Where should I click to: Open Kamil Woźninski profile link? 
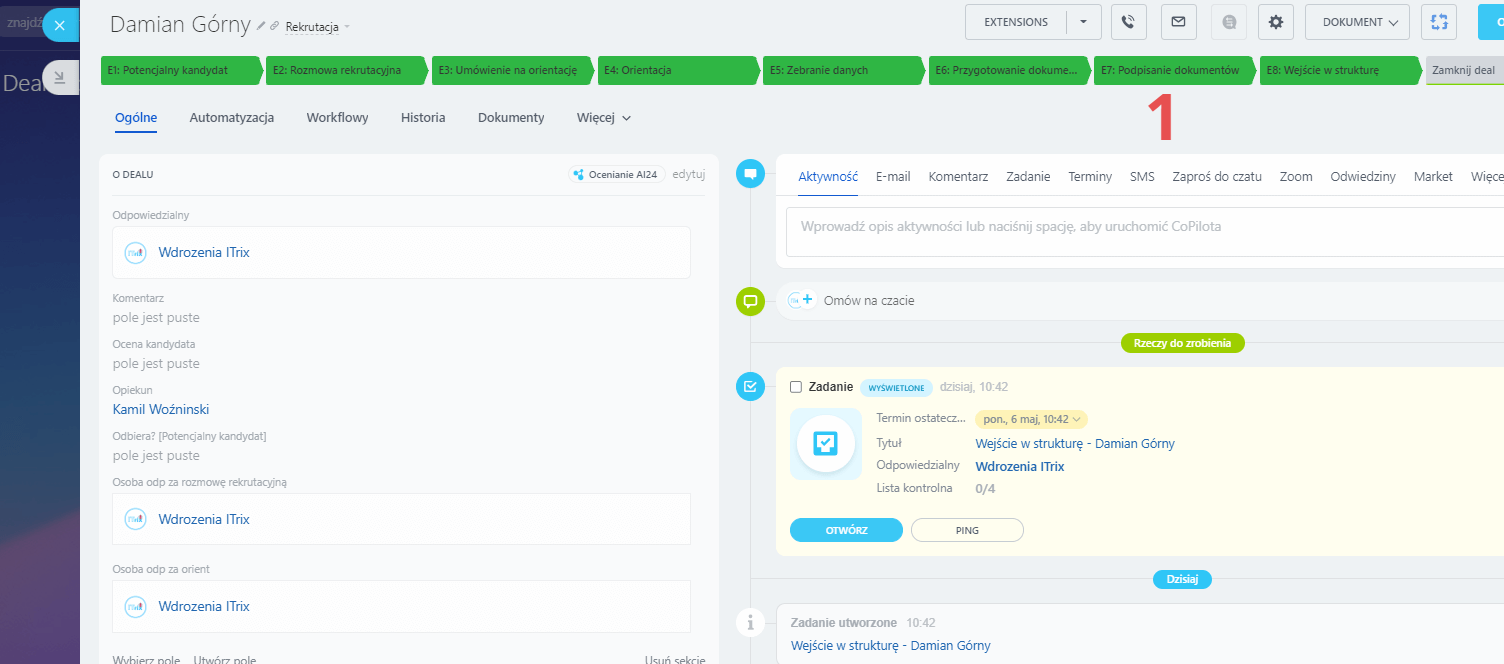click(x=161, y=409)
